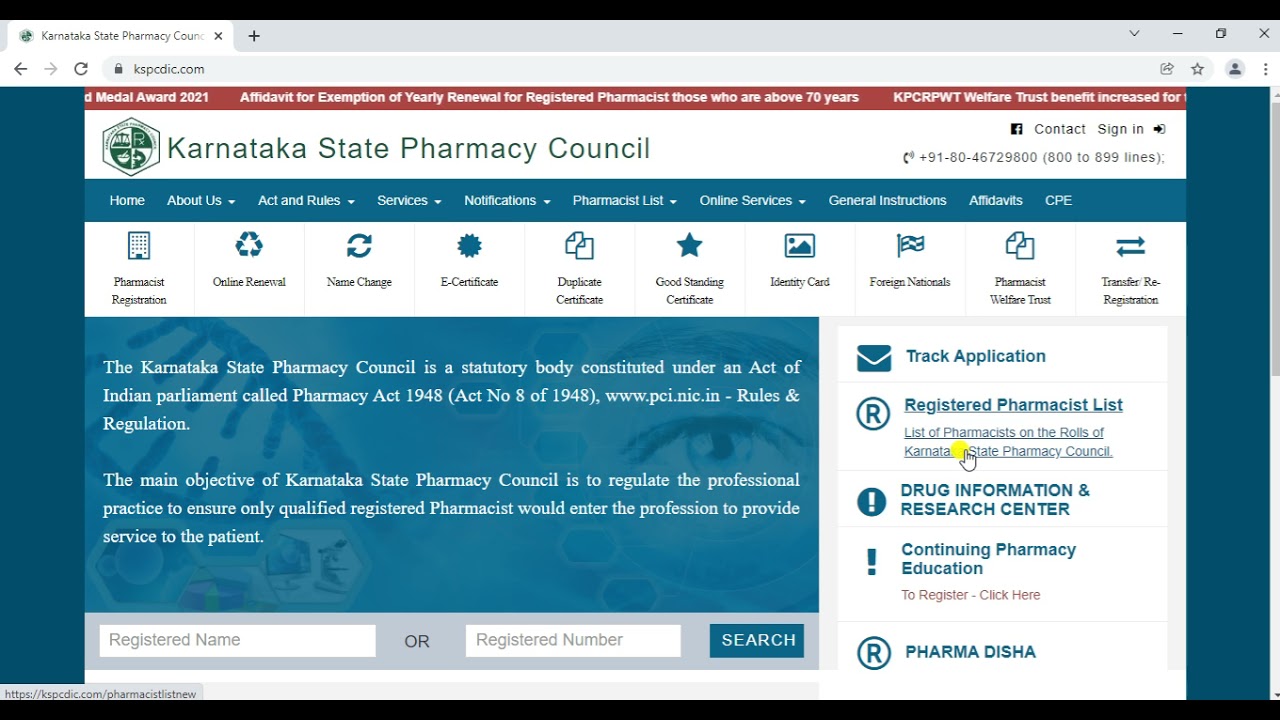Bookmark this page with the star icon

click(1197, 69)
